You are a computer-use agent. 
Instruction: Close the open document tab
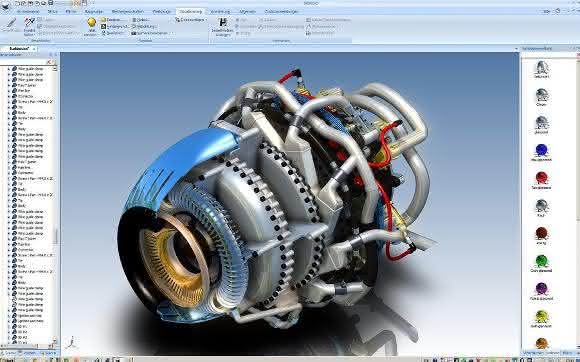coord(34,48)
